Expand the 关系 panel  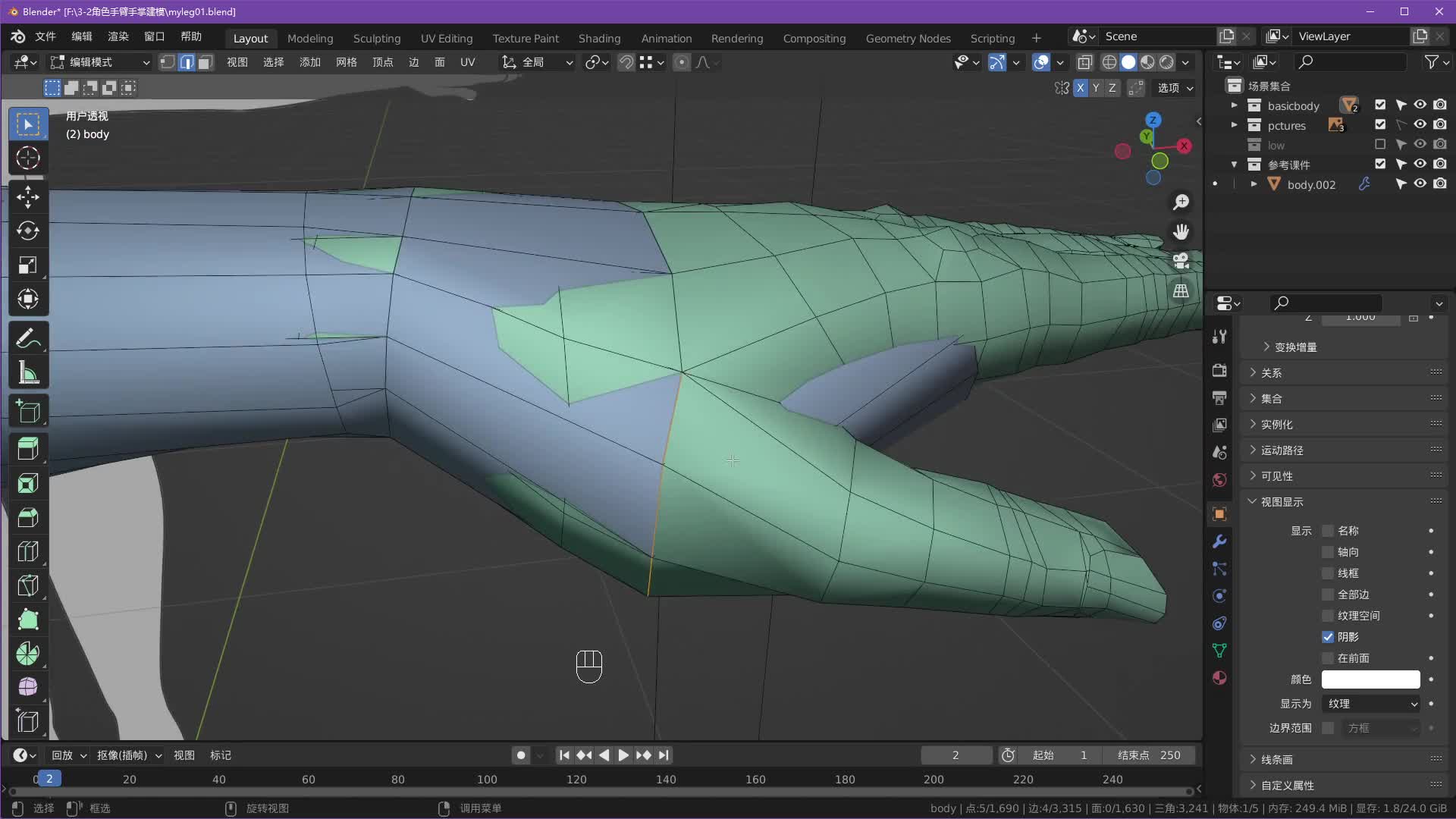[x=1272, y=372]
